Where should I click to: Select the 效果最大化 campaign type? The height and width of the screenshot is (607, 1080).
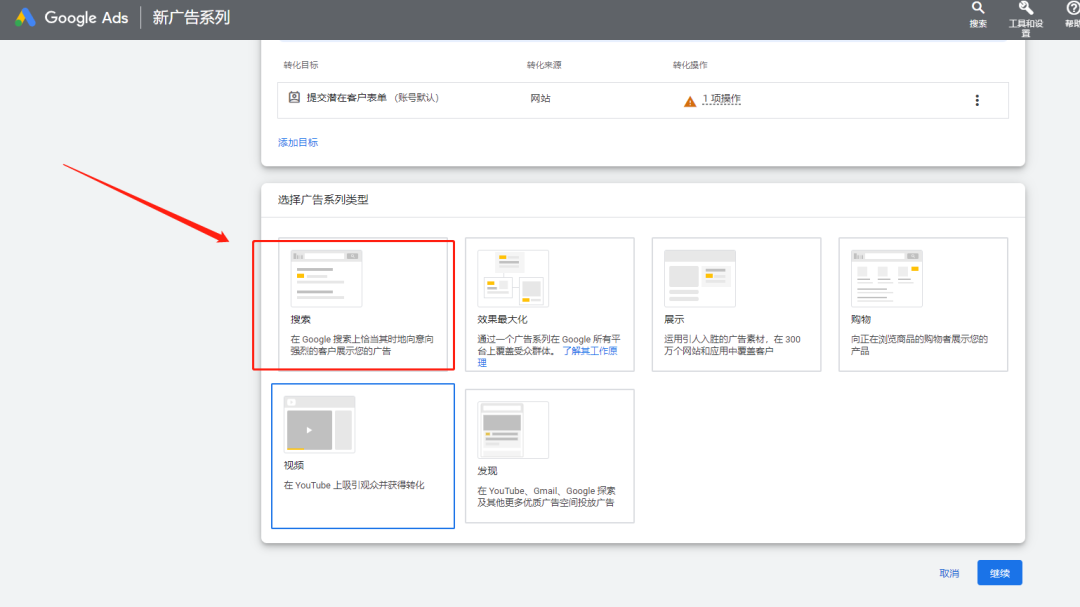[x=549, y=305]
